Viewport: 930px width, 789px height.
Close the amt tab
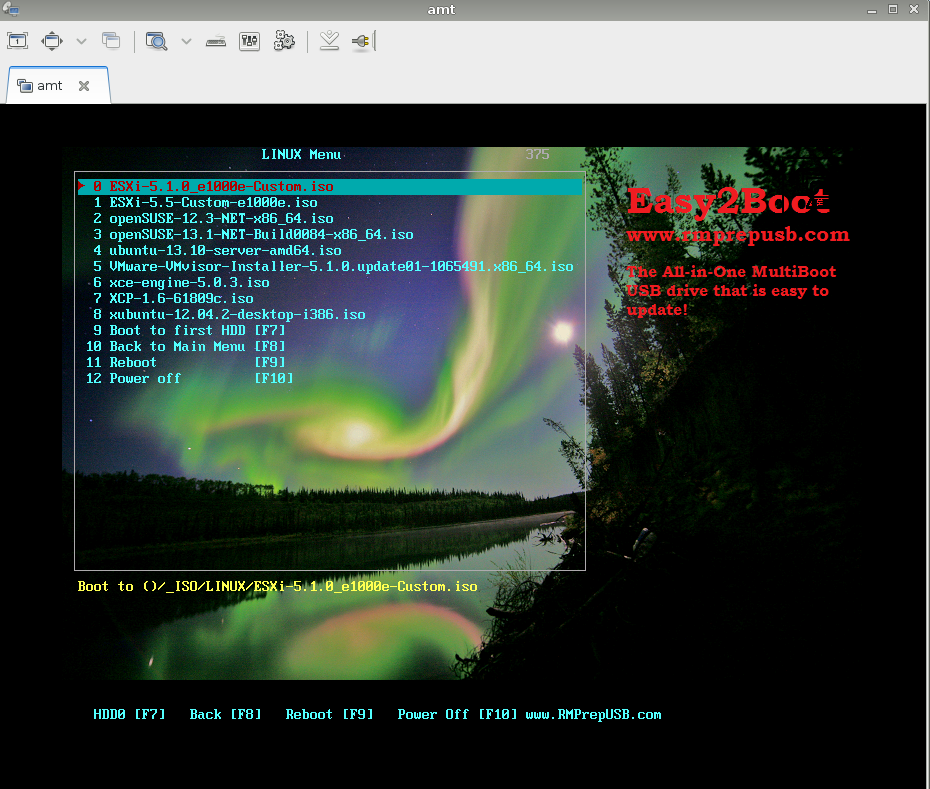pos(84,86)
